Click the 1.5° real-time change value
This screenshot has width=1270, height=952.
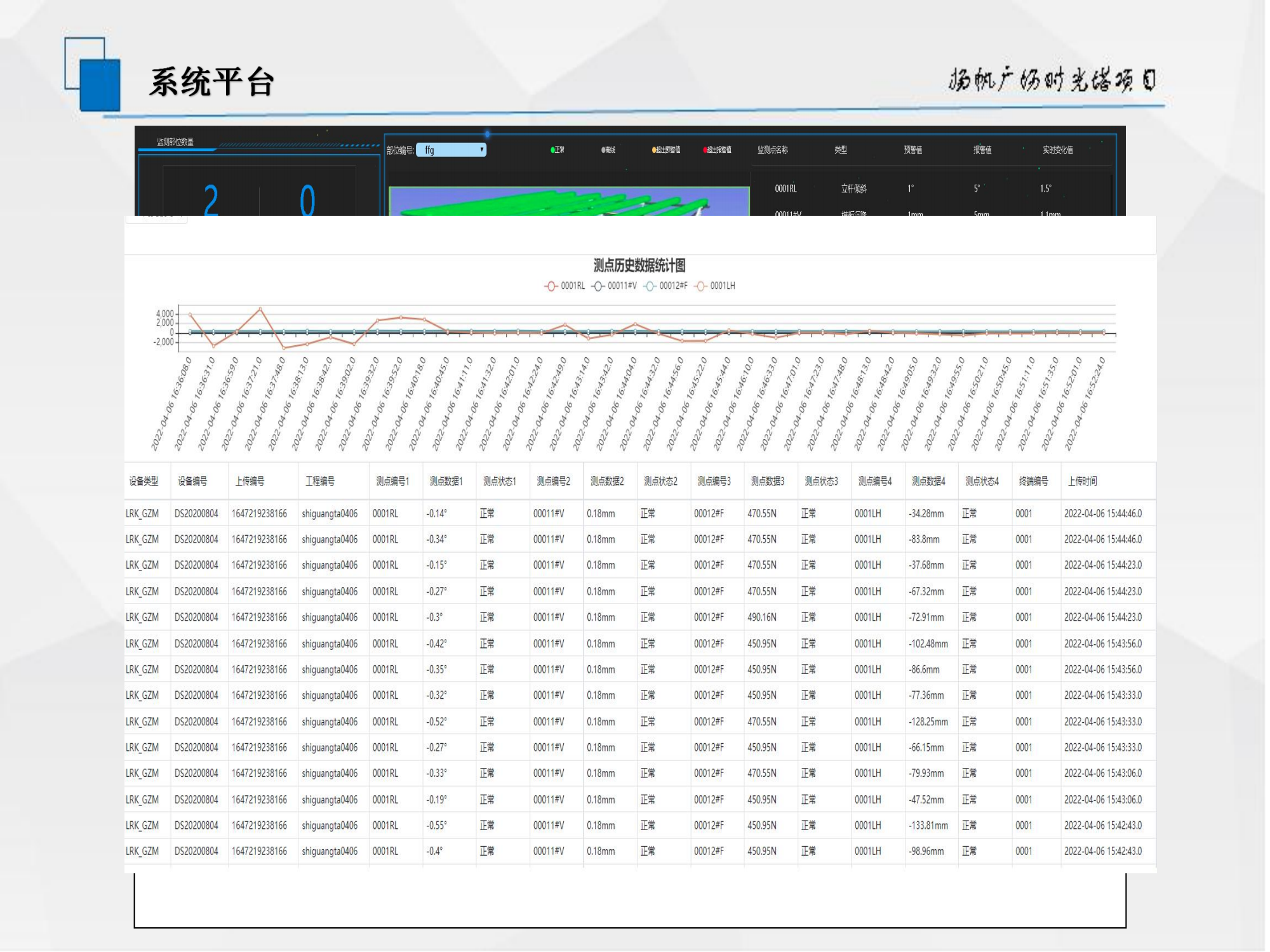click(1045, 188)
